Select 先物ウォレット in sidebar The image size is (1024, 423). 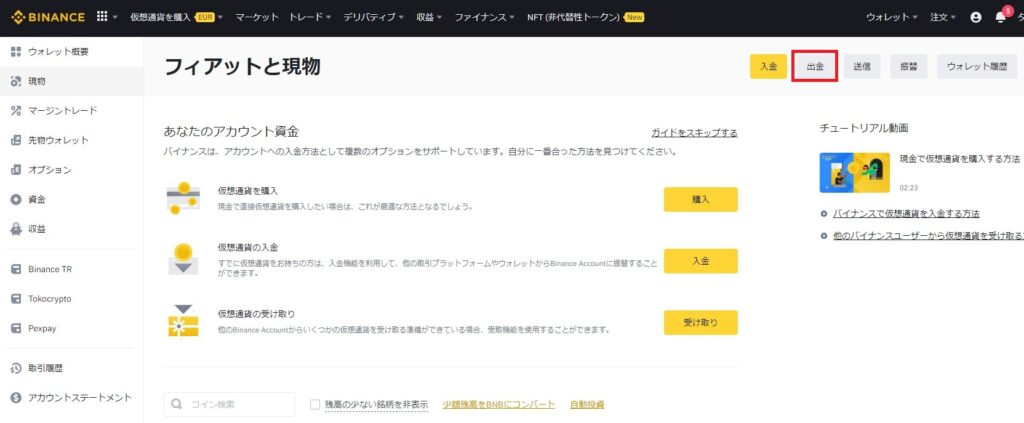pos(58,140)
